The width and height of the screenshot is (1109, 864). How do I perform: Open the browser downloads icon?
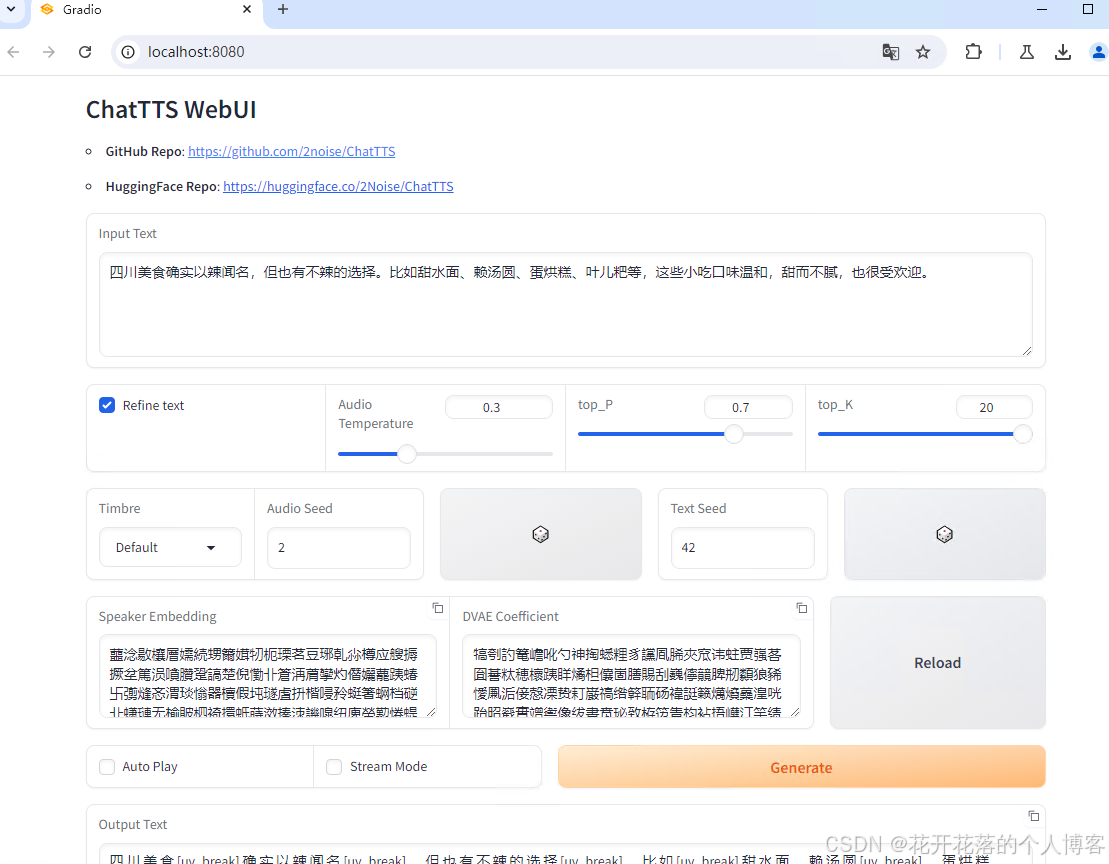(x=1062, y=52)
